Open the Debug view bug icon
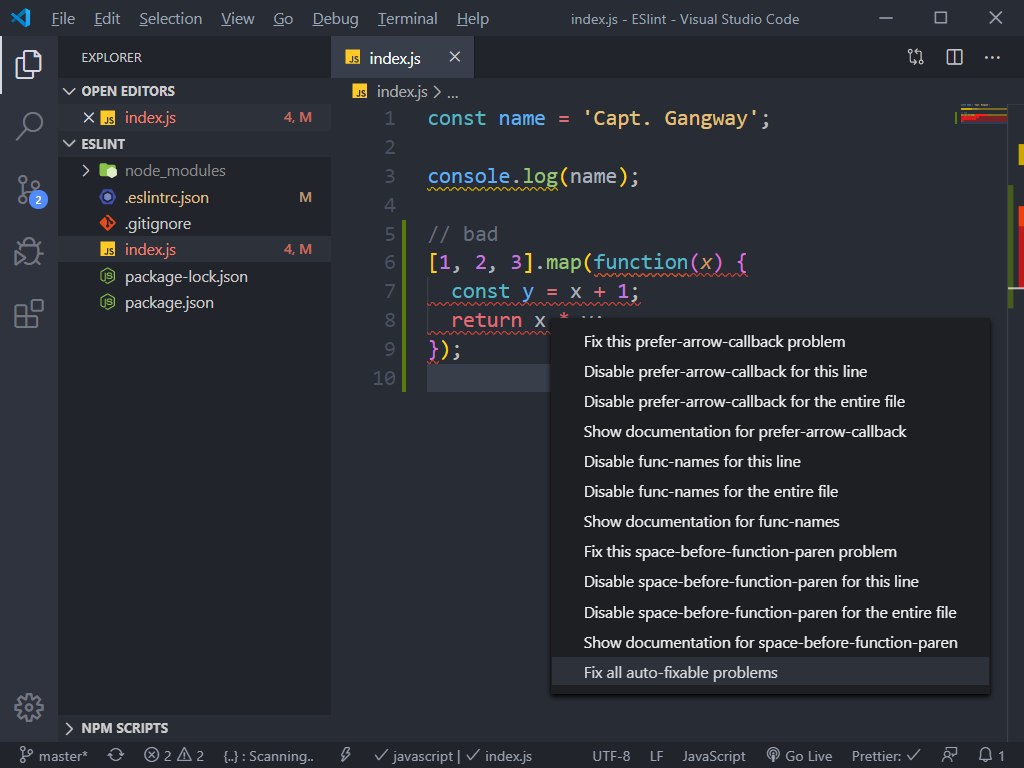This screenshot has width=1024, height=768. (x=29, y=251)
